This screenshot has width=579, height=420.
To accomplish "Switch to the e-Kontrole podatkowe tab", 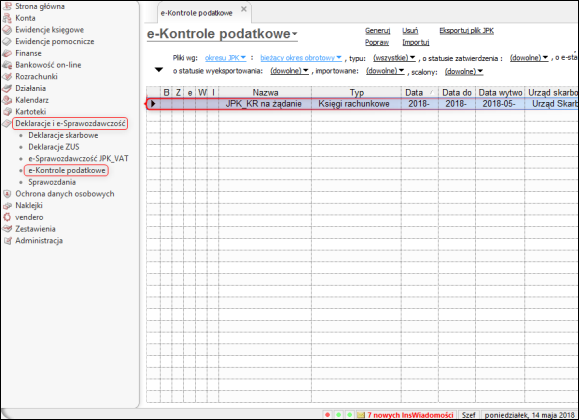I will [196, 13].
